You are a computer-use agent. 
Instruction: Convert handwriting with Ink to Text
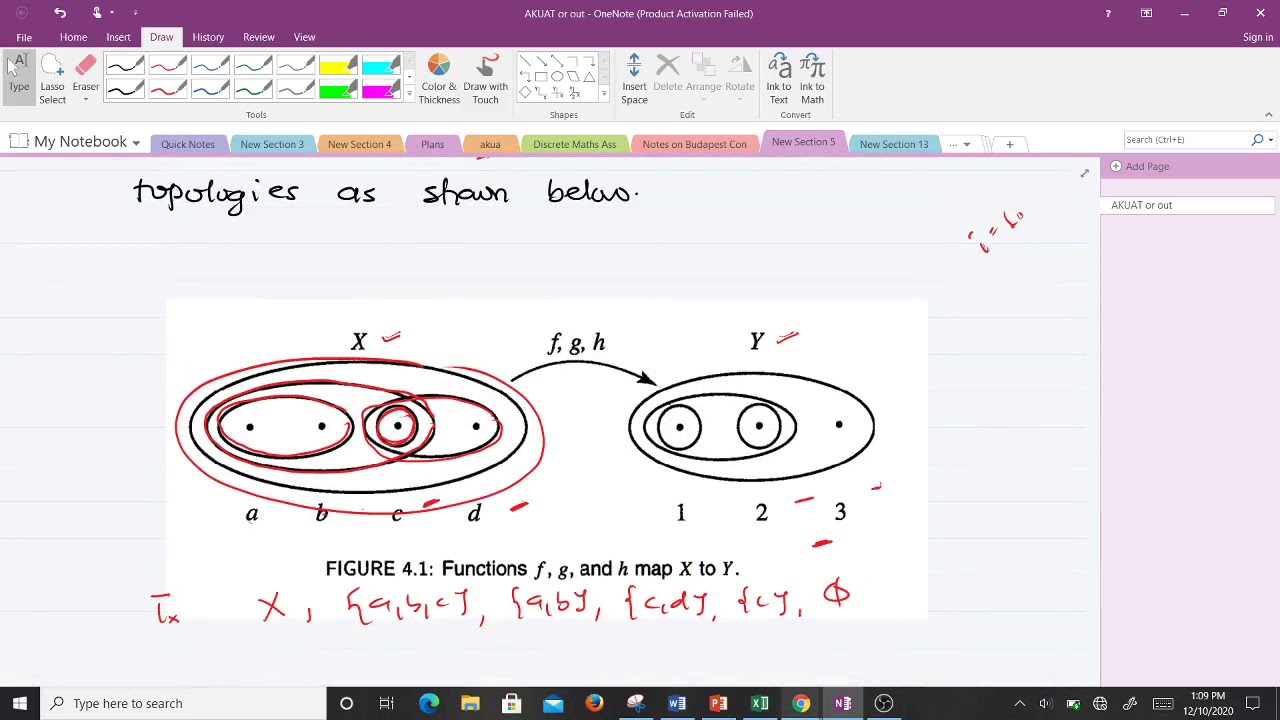[x=778, y=79]
